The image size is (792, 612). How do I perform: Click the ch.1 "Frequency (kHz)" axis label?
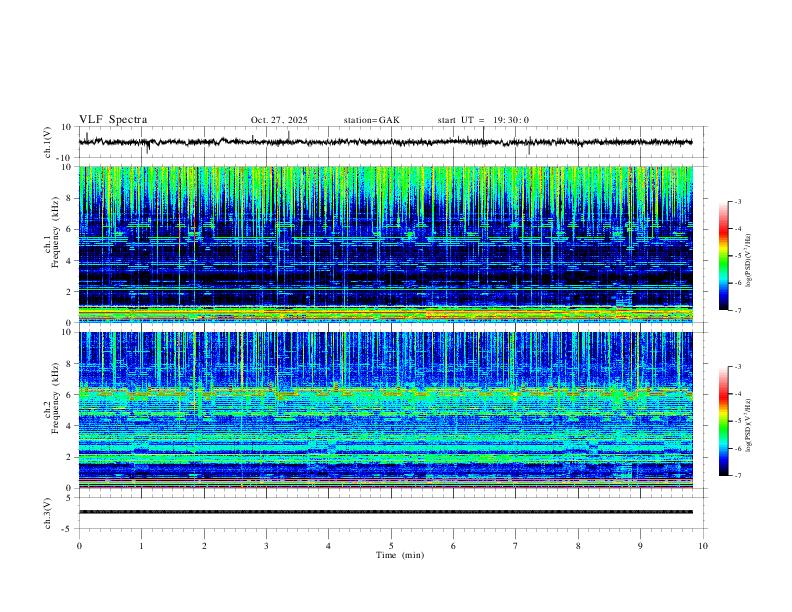coord(56,233)
